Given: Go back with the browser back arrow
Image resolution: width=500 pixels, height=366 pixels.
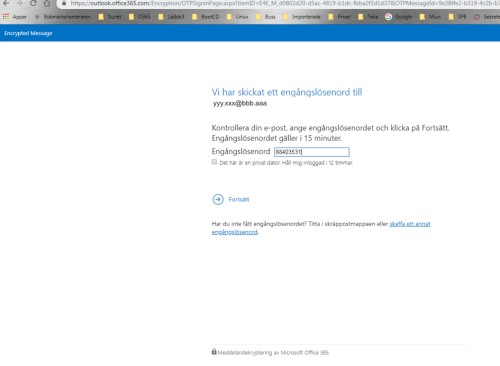Looking at the screenshot, I should pyautogui.click(x=6, y=3).
